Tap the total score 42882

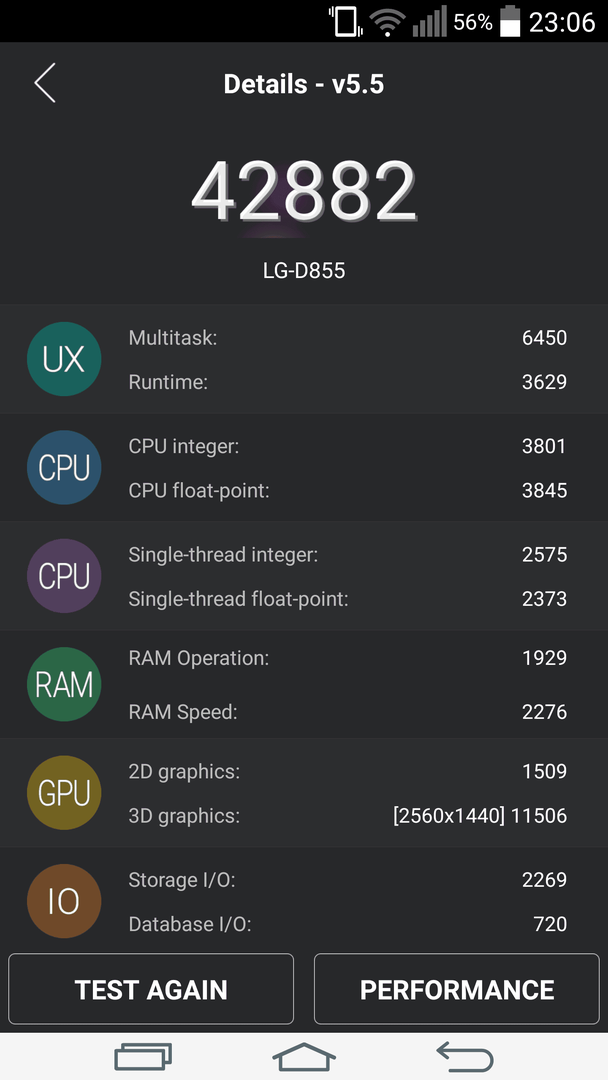(304, 191)
